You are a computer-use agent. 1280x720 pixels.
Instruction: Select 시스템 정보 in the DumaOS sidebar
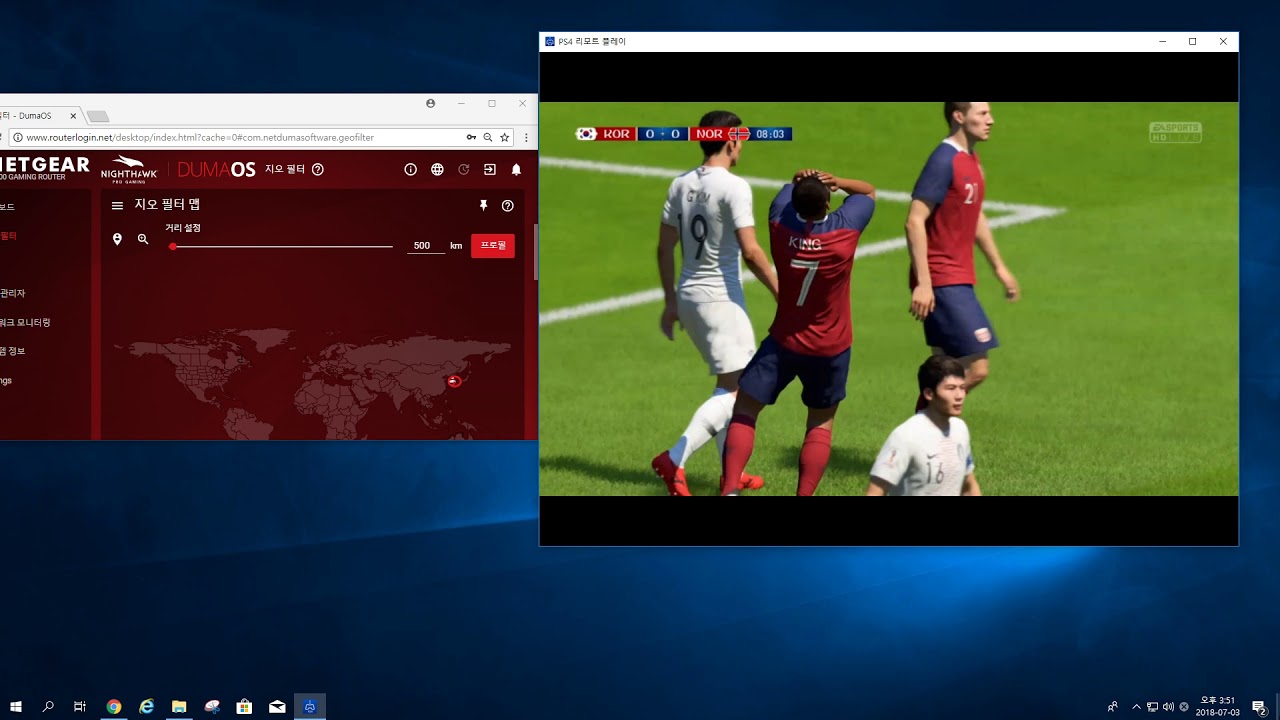click(13, 351)
